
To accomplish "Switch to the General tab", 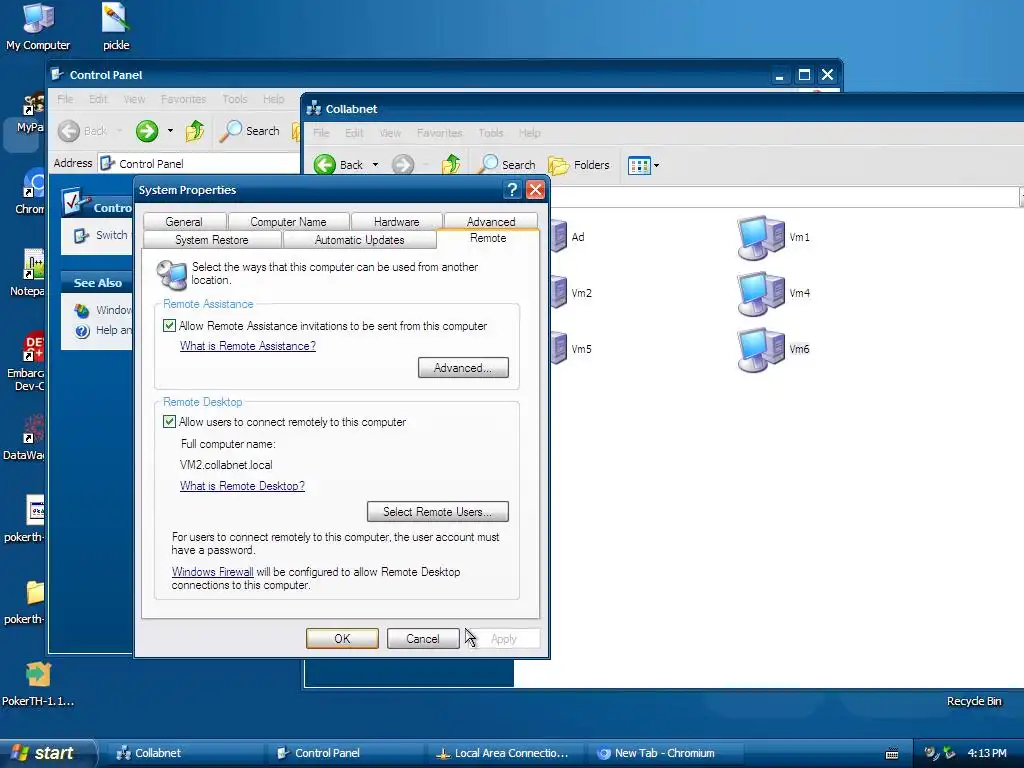I will pos(184,221).
